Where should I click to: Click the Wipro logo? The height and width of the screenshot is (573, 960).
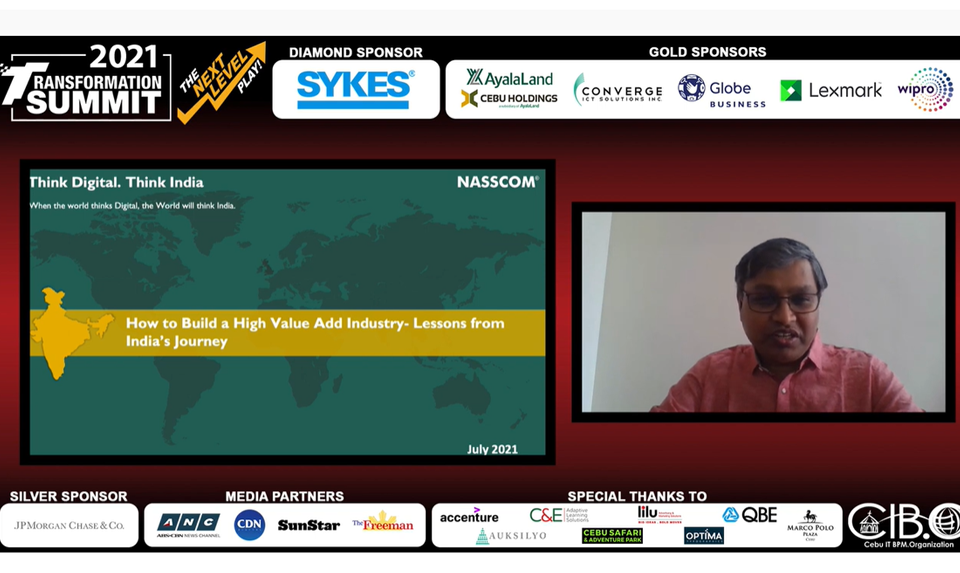(x=925, y=89)
